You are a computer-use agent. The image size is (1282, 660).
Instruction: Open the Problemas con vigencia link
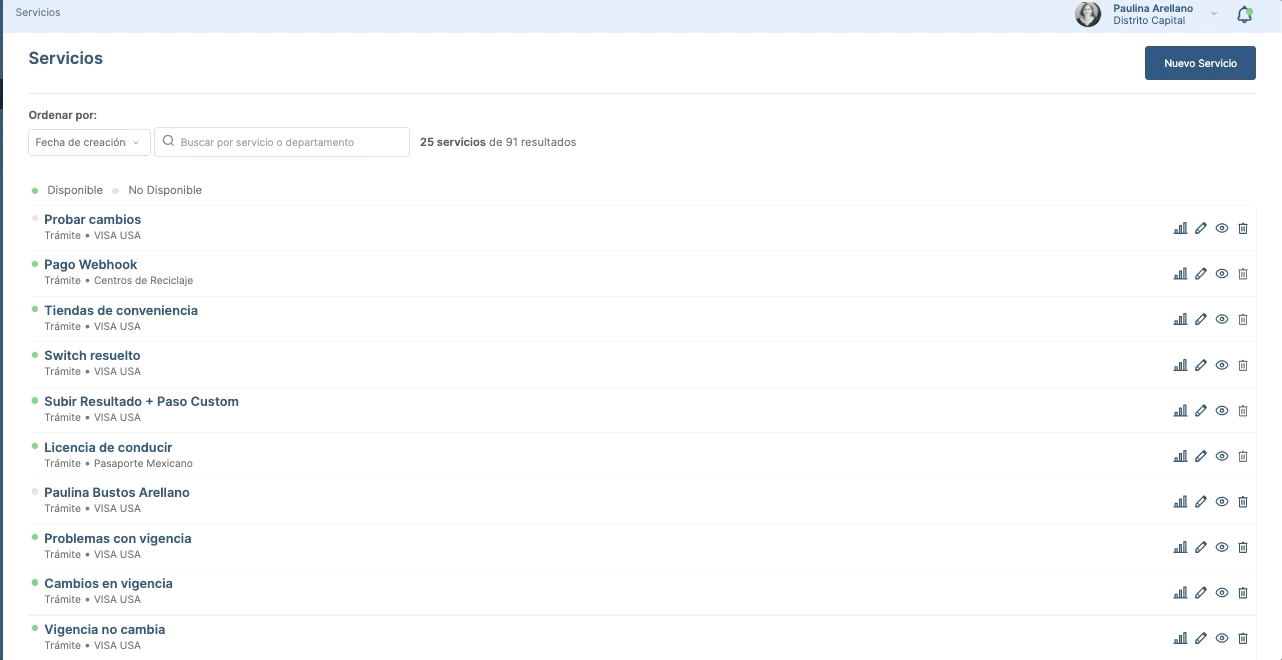118,538
